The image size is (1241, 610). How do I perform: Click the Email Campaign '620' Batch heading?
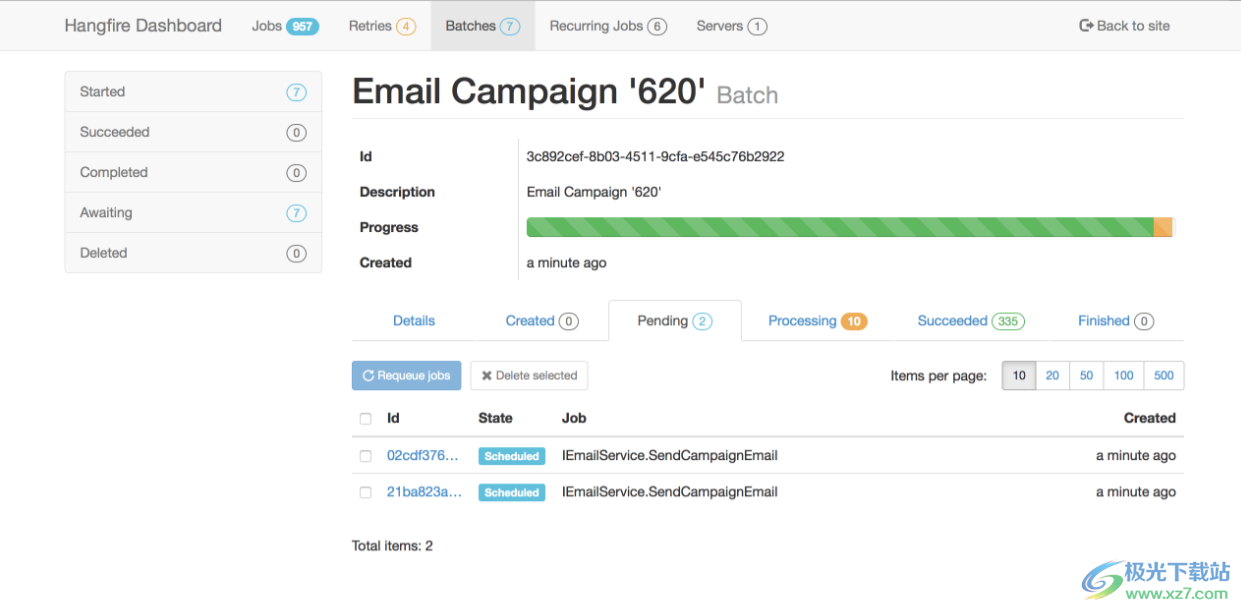(565, 92)
